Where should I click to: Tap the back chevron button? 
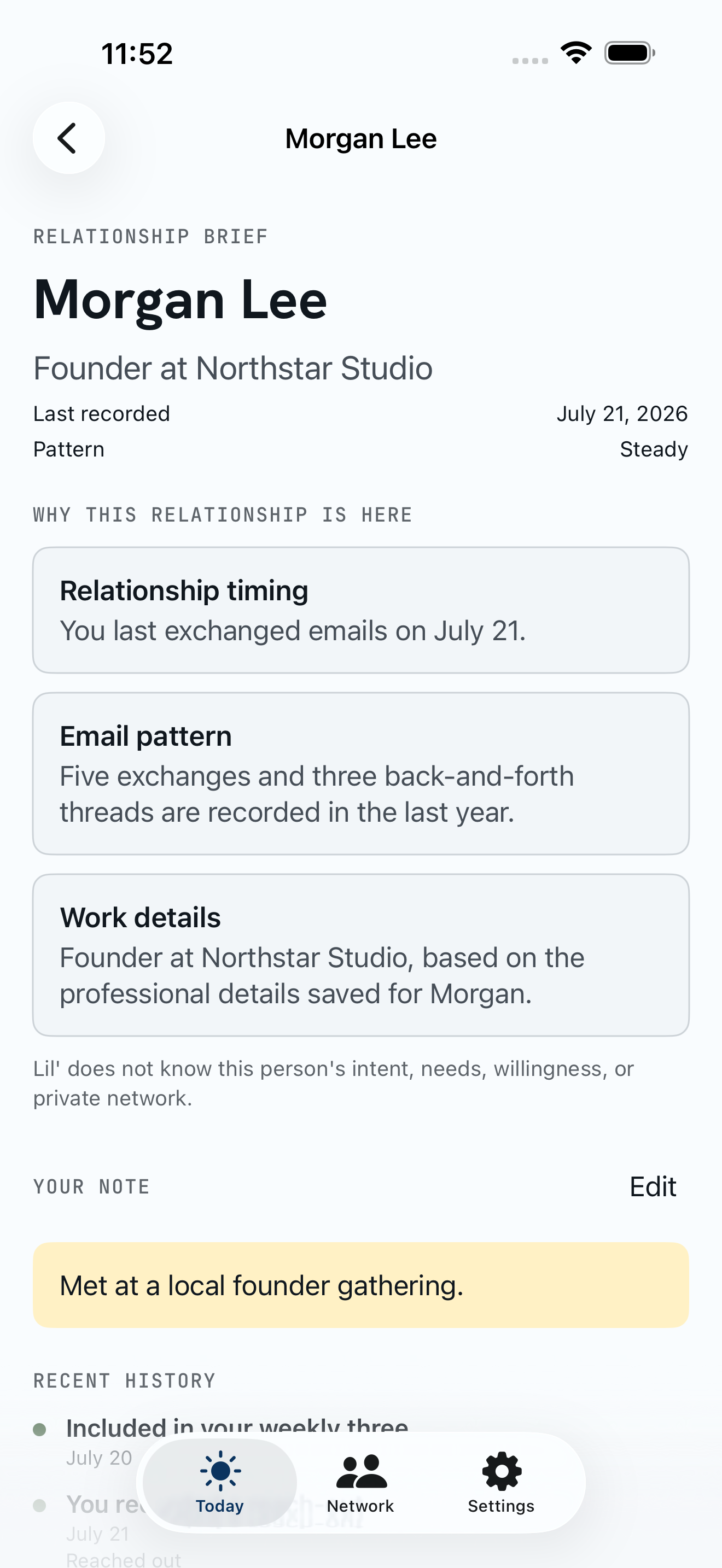coord(68,138)
